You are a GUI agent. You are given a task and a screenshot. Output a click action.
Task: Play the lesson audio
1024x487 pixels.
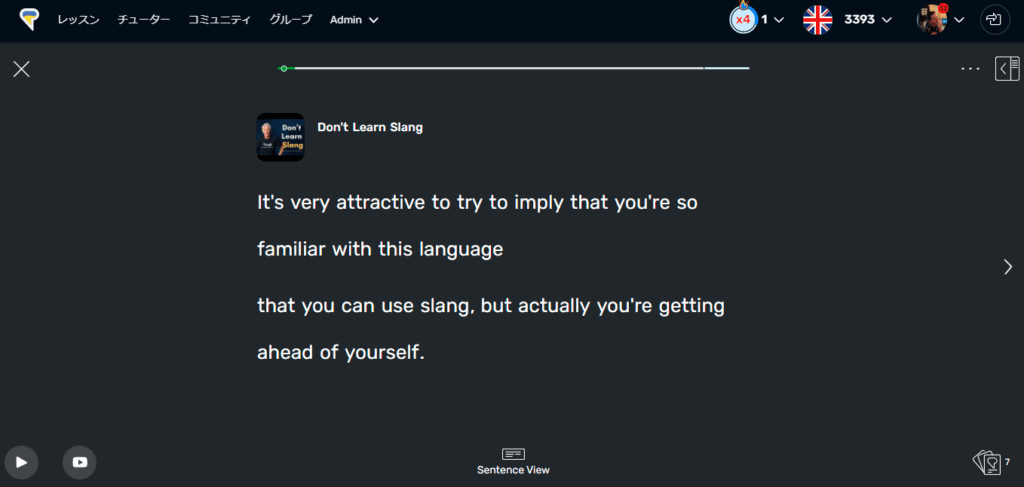pyautogui.click(x=21, y=462)
